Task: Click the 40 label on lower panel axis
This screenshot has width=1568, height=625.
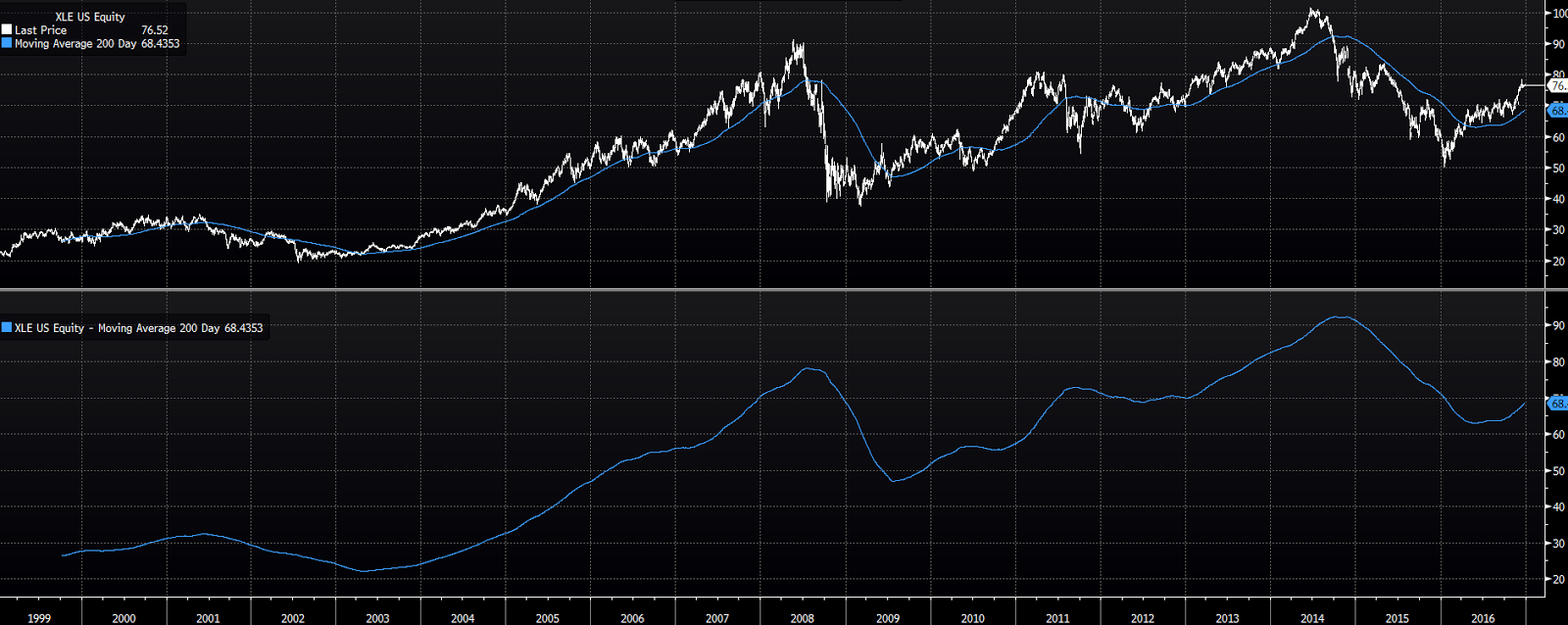Action: [x=1558, y=506]
